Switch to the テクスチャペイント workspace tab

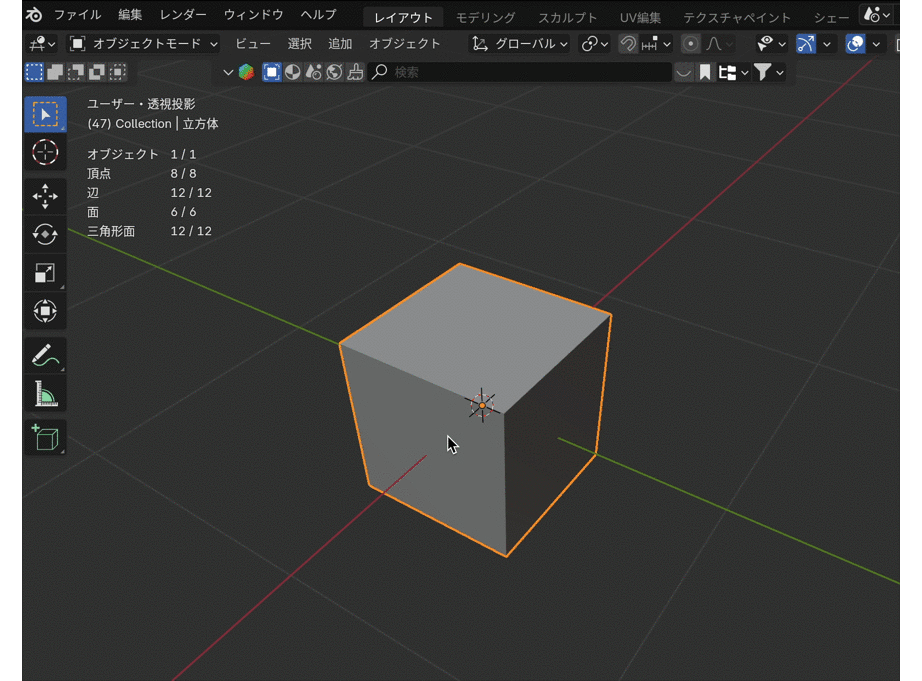[x=737, y=18]
